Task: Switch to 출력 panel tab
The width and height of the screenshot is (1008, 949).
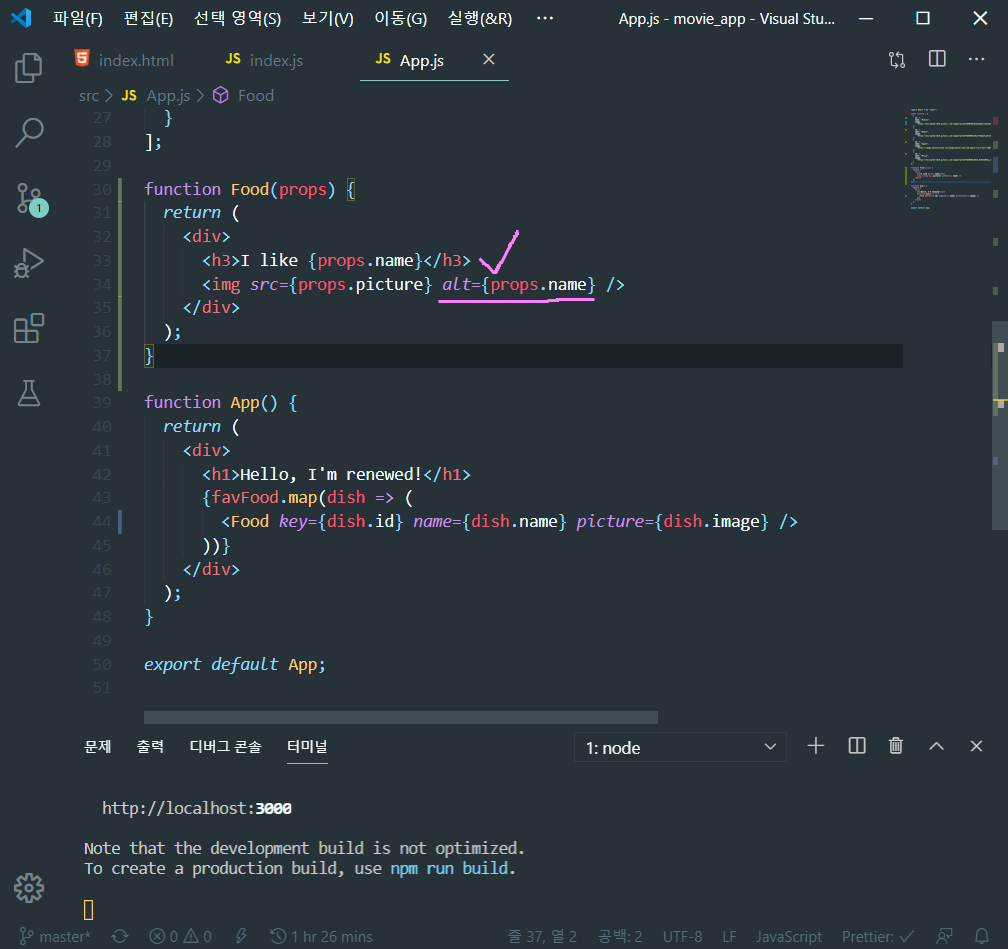Action: 150,746
